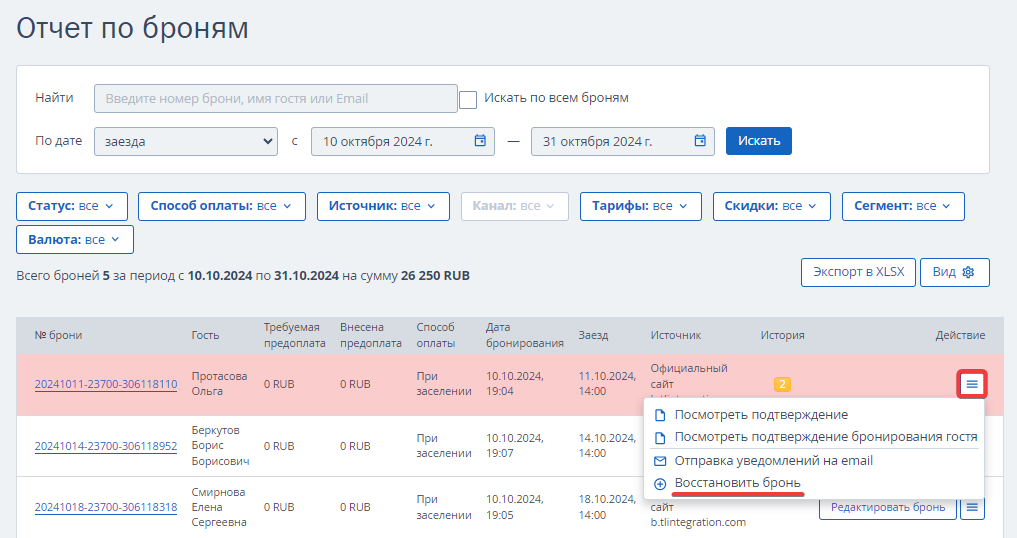Select Посмотреть подтверждение menu item

tap(761, 415)
